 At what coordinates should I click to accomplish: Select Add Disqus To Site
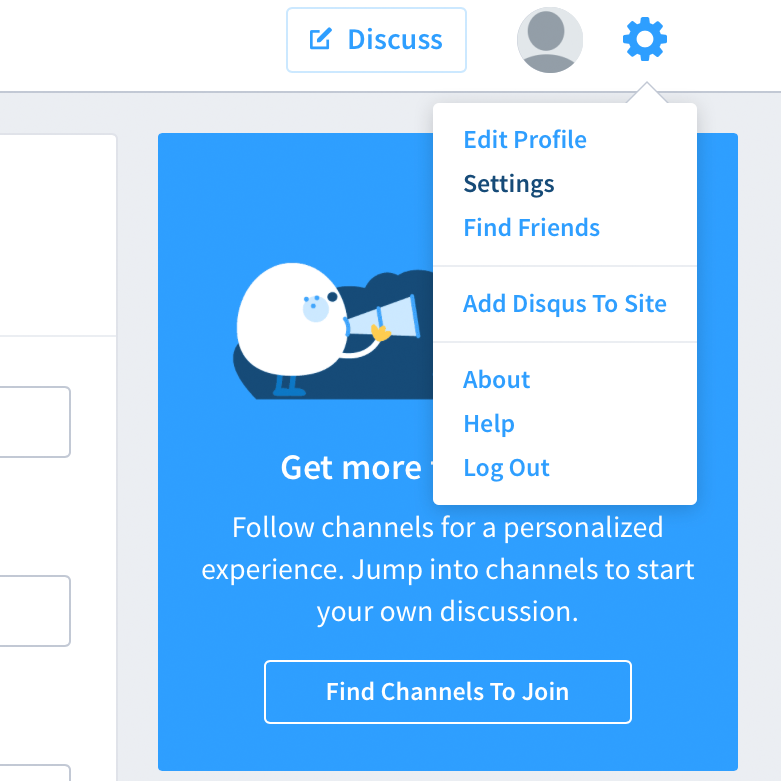564,304
